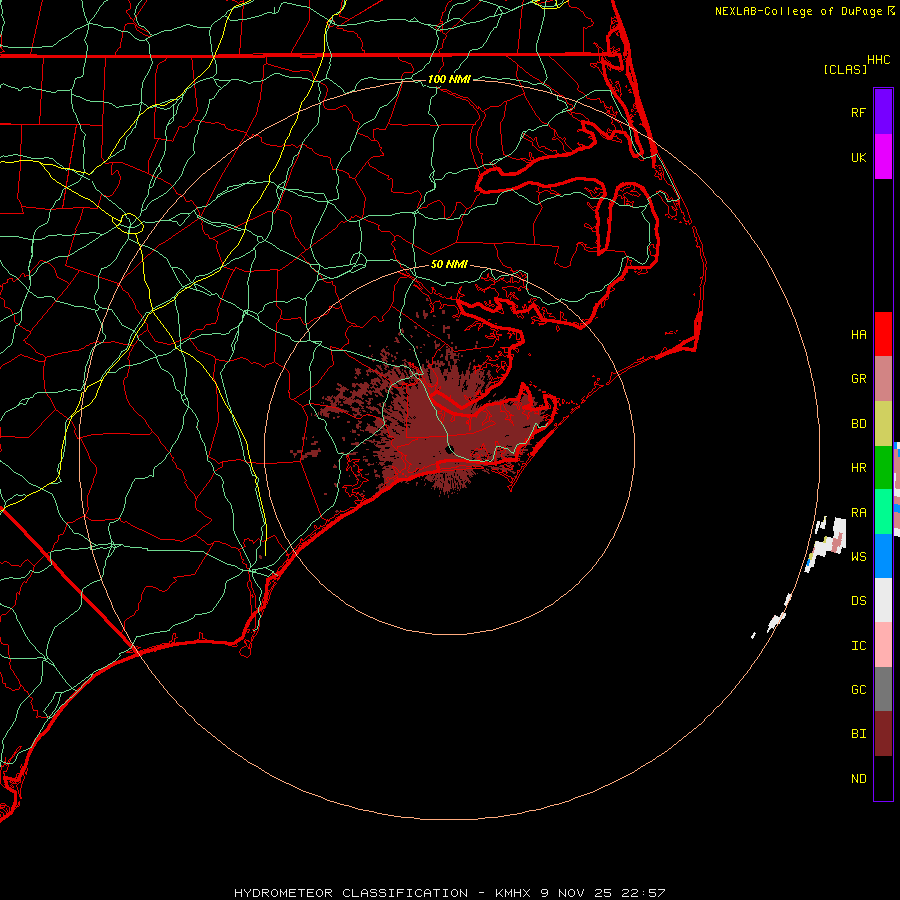Click the white DS legend swatch
900x900 pixels.
(x=883, y=600)
